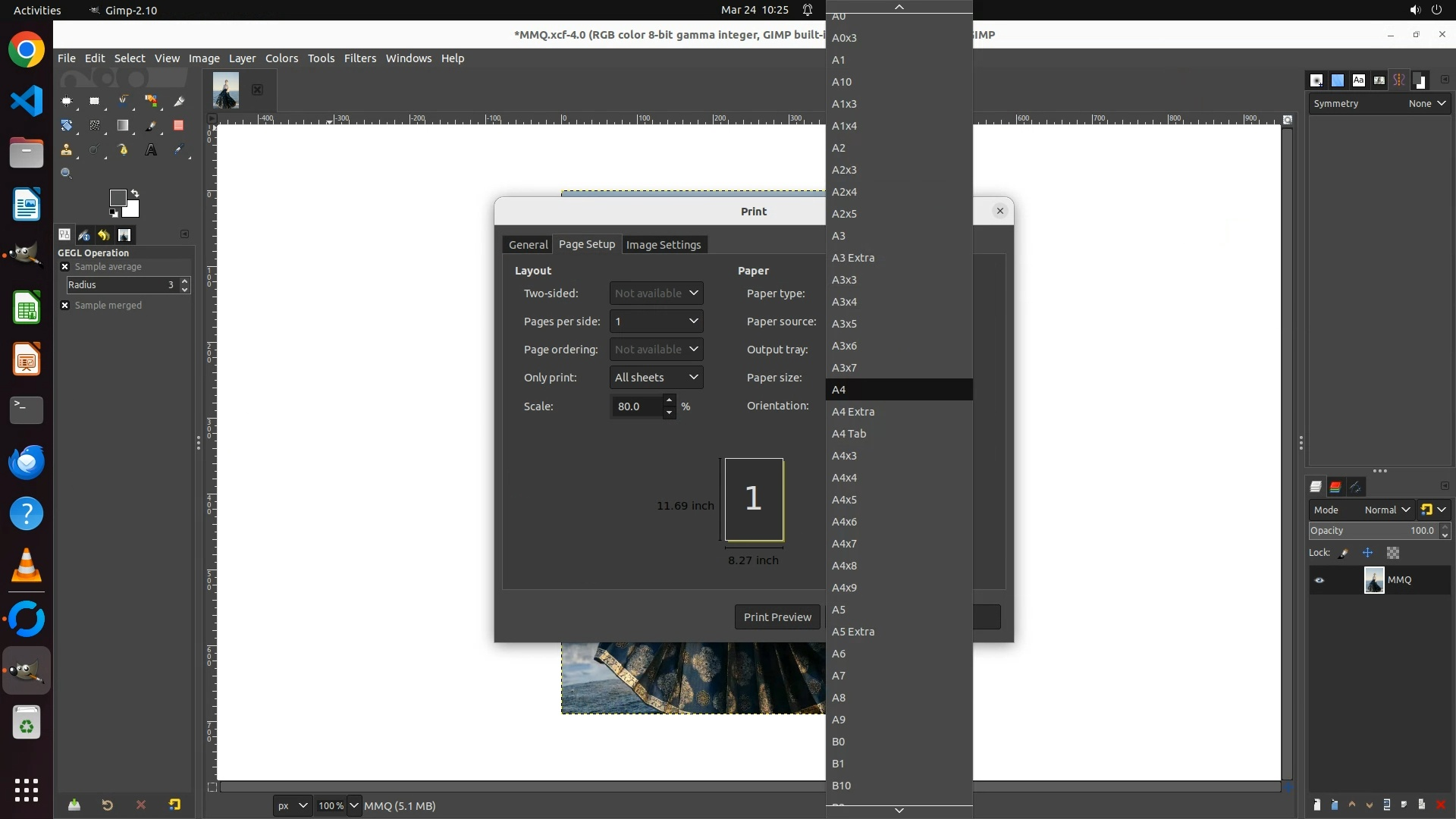Pick the Gradient fill tool
Screen dimensions: 1456x819
[123, 126]
